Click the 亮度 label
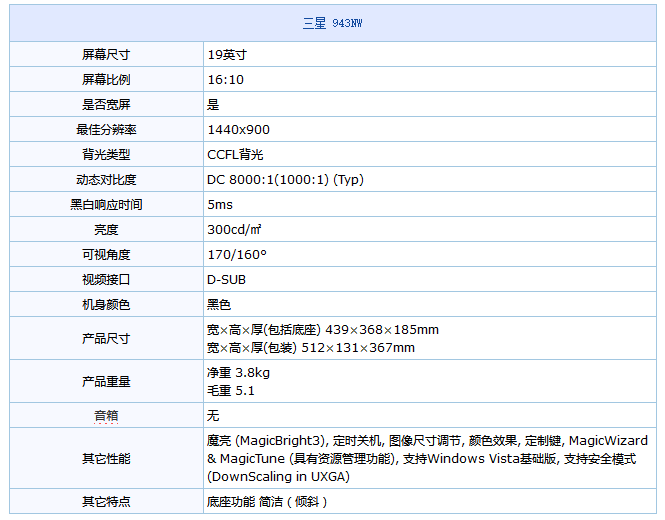The image size is (665, 520). (x=106, y=229)
